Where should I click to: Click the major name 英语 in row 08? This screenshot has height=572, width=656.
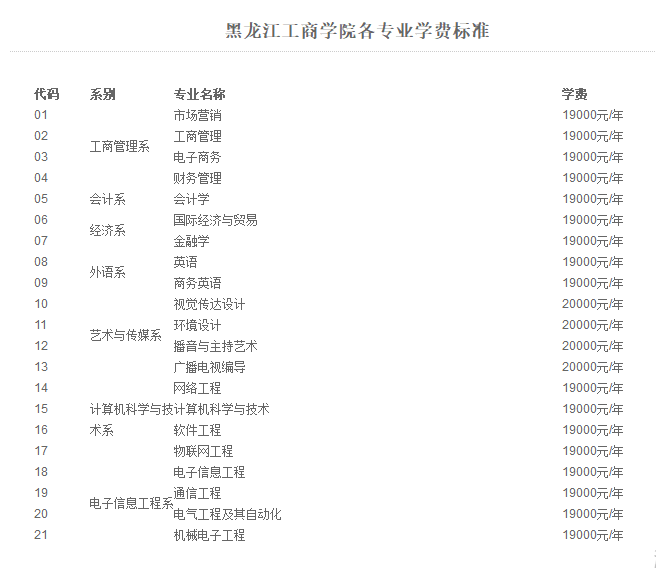[185, 262]
